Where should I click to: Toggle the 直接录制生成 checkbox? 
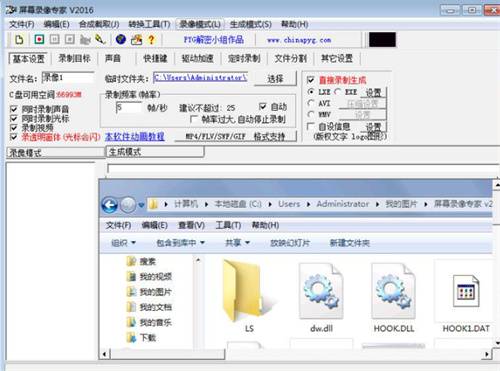point(311,80)
